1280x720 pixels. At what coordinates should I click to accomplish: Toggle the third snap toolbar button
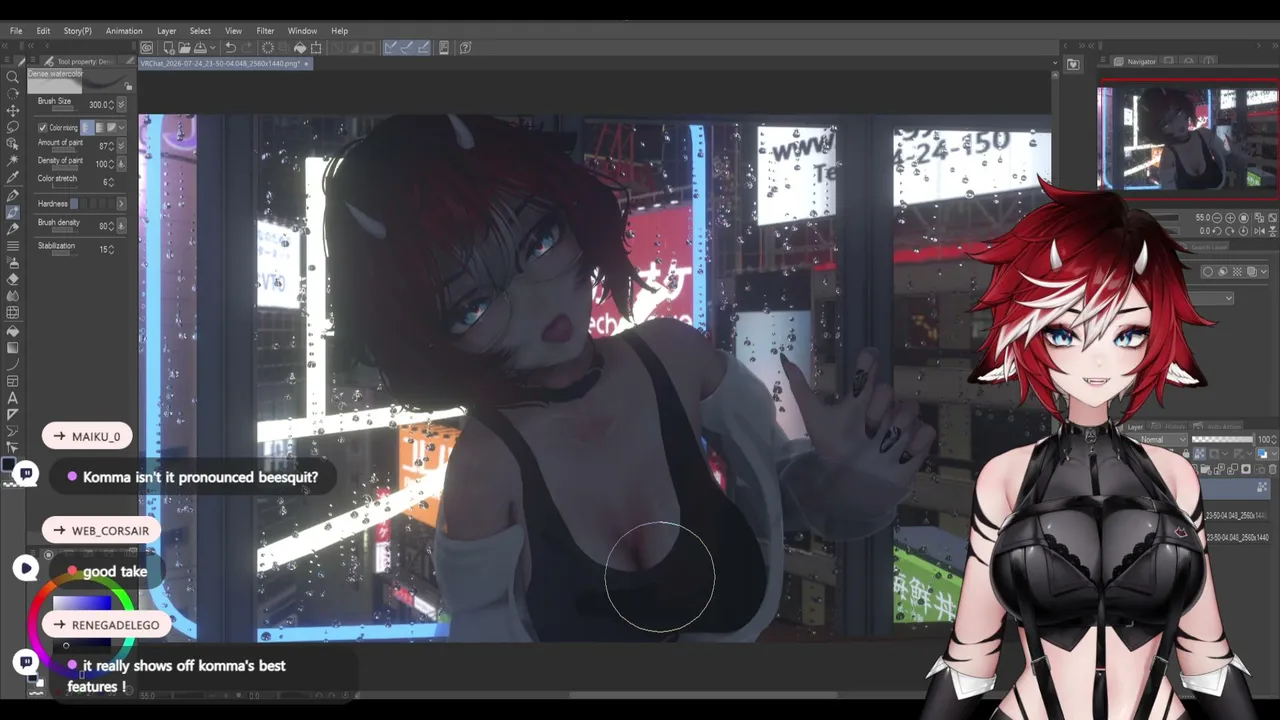pyautogui.click(x=423, y=47)
